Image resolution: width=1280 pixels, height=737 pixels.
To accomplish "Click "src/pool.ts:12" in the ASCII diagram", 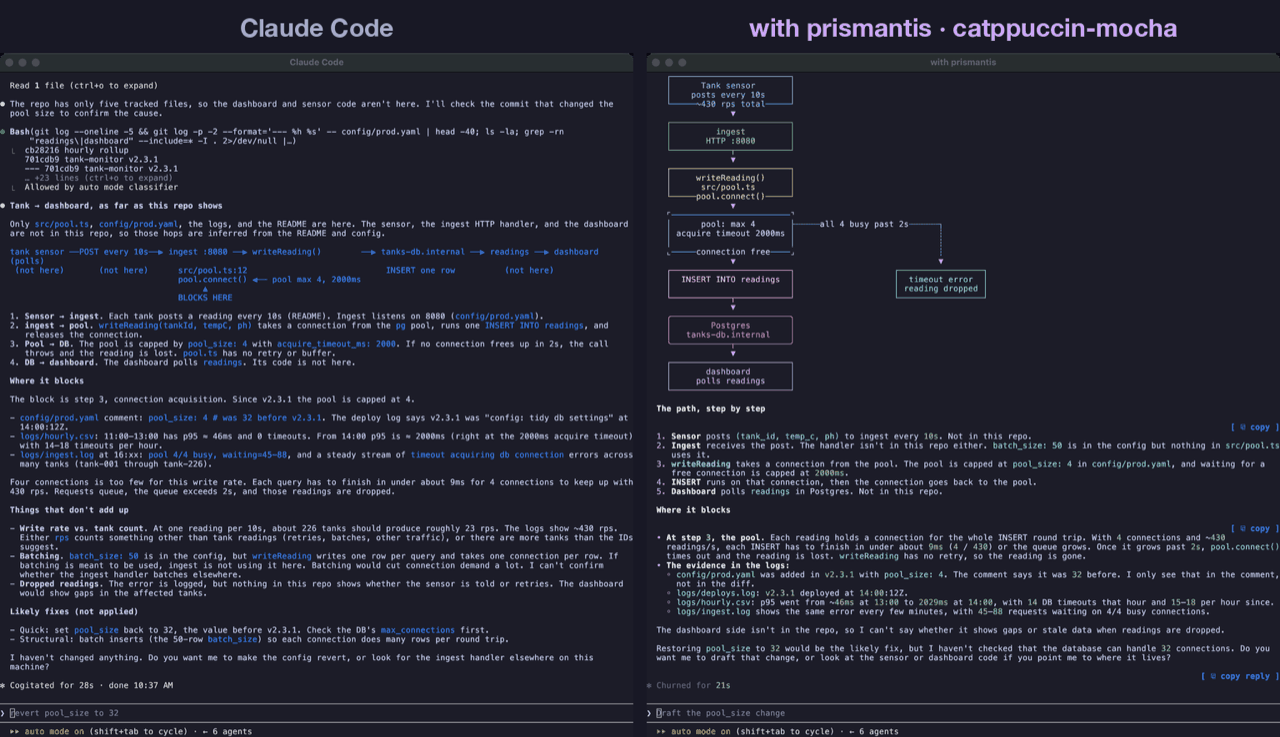I will (x=212, y=270).
